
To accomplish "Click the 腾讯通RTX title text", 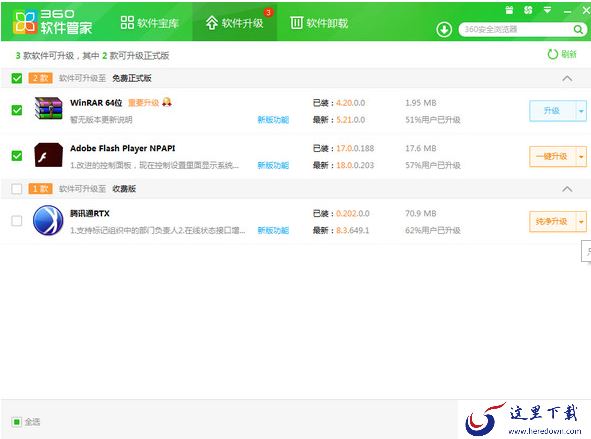I will pyautogui.click(x=90, y=213).
